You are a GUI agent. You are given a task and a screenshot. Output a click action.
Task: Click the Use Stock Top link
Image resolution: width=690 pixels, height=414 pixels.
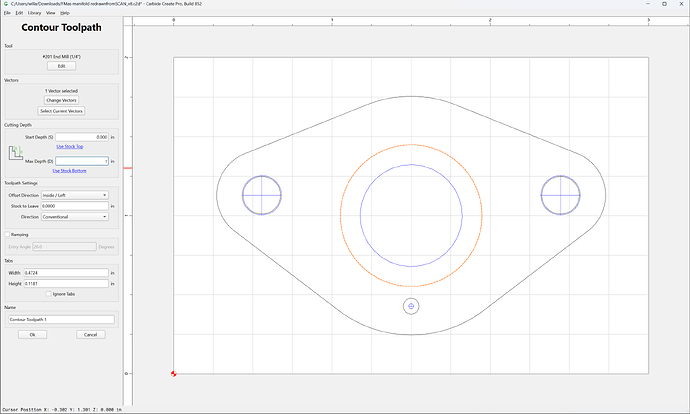pos(70,147)
